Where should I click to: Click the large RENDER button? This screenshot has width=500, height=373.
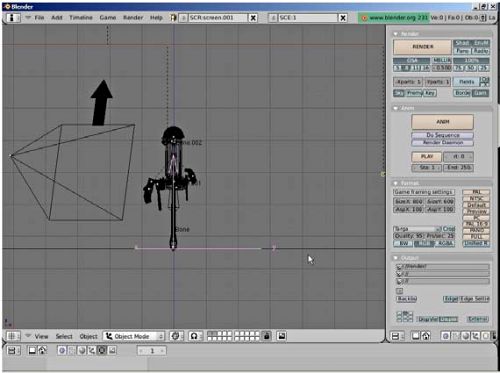(422, 47)
